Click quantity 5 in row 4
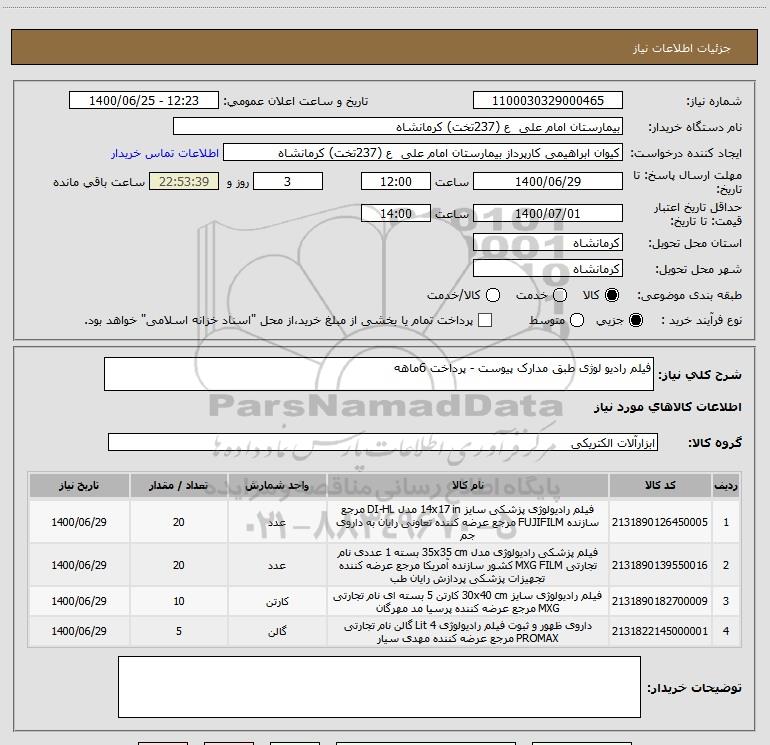Viewport: 770px width, 745px height. 179,631
